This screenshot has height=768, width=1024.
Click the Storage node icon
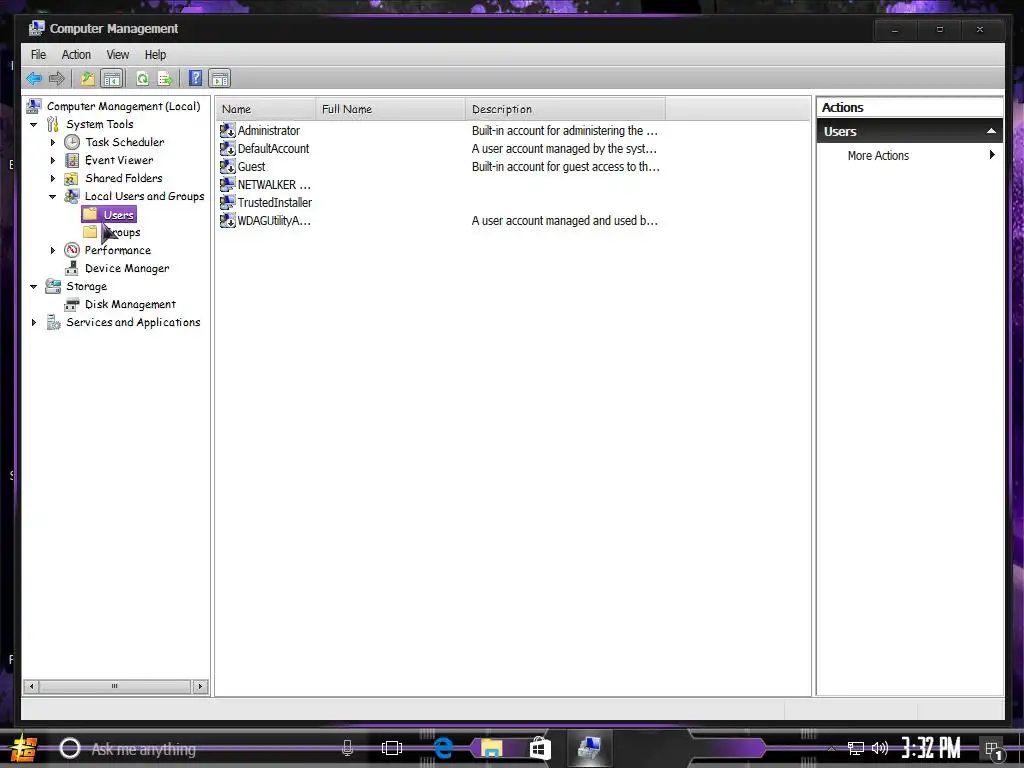click(53, 286)
